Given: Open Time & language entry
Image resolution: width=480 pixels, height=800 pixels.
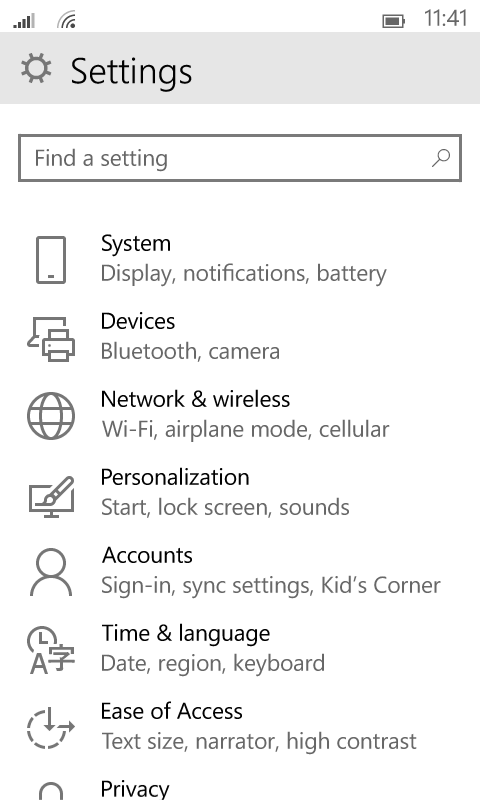Looking at the screenshot, I should click(186, 634).
